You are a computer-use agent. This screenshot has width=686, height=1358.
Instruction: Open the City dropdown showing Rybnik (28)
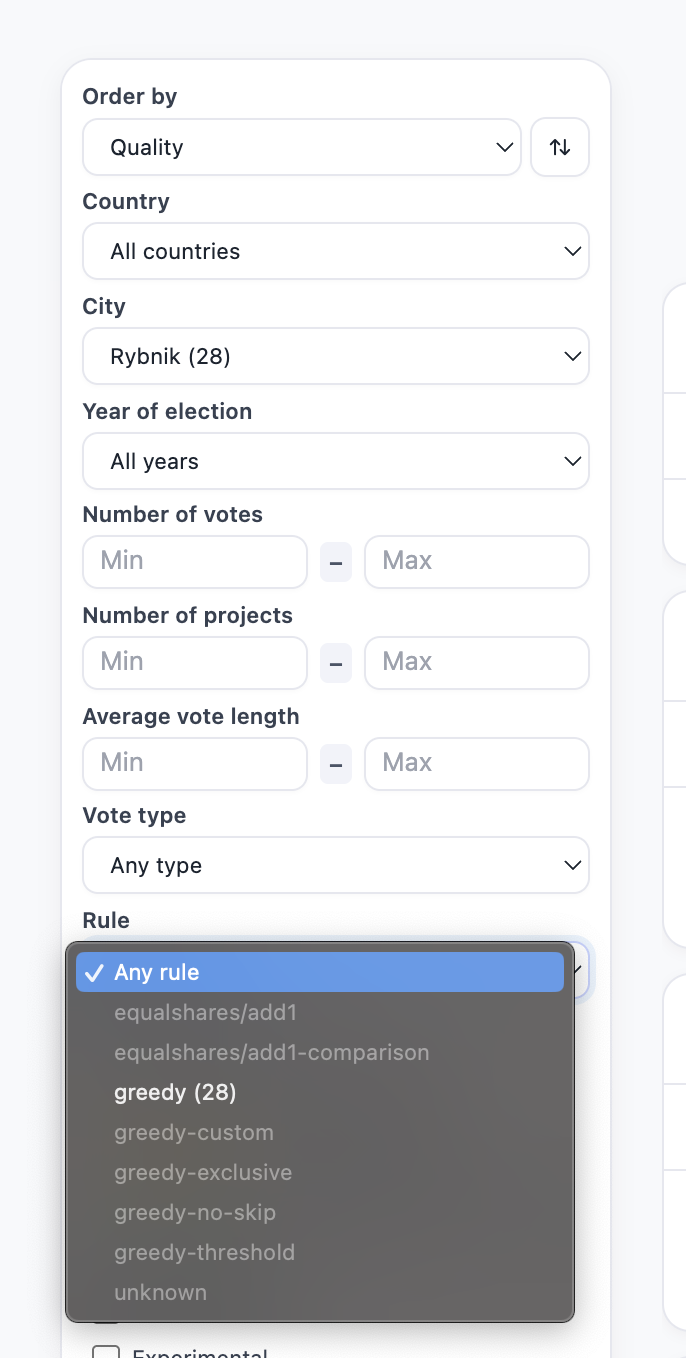(336, 356)
